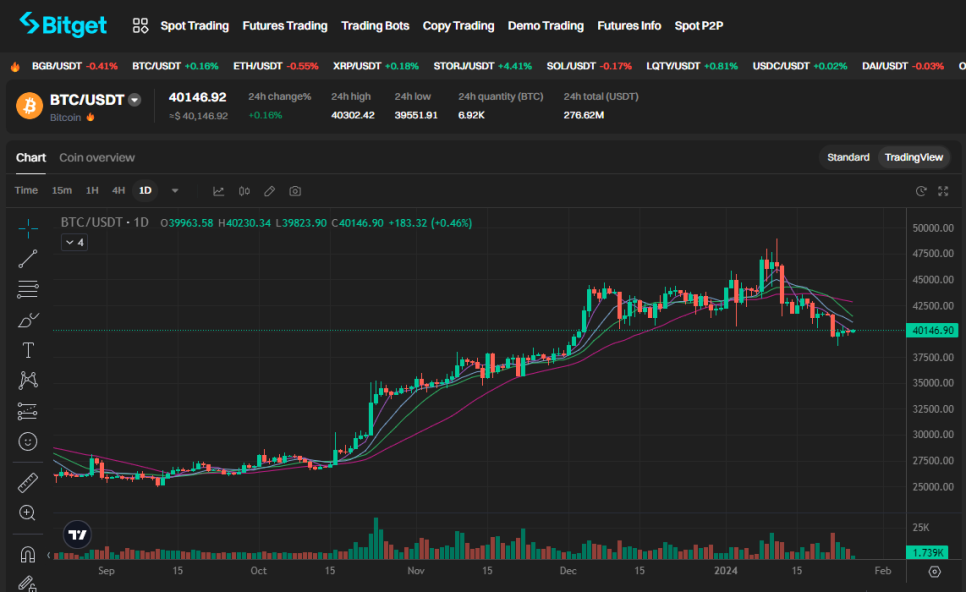Open the emoji icons tool
This screenshot has height=592, width=966.
coord(28,442)
